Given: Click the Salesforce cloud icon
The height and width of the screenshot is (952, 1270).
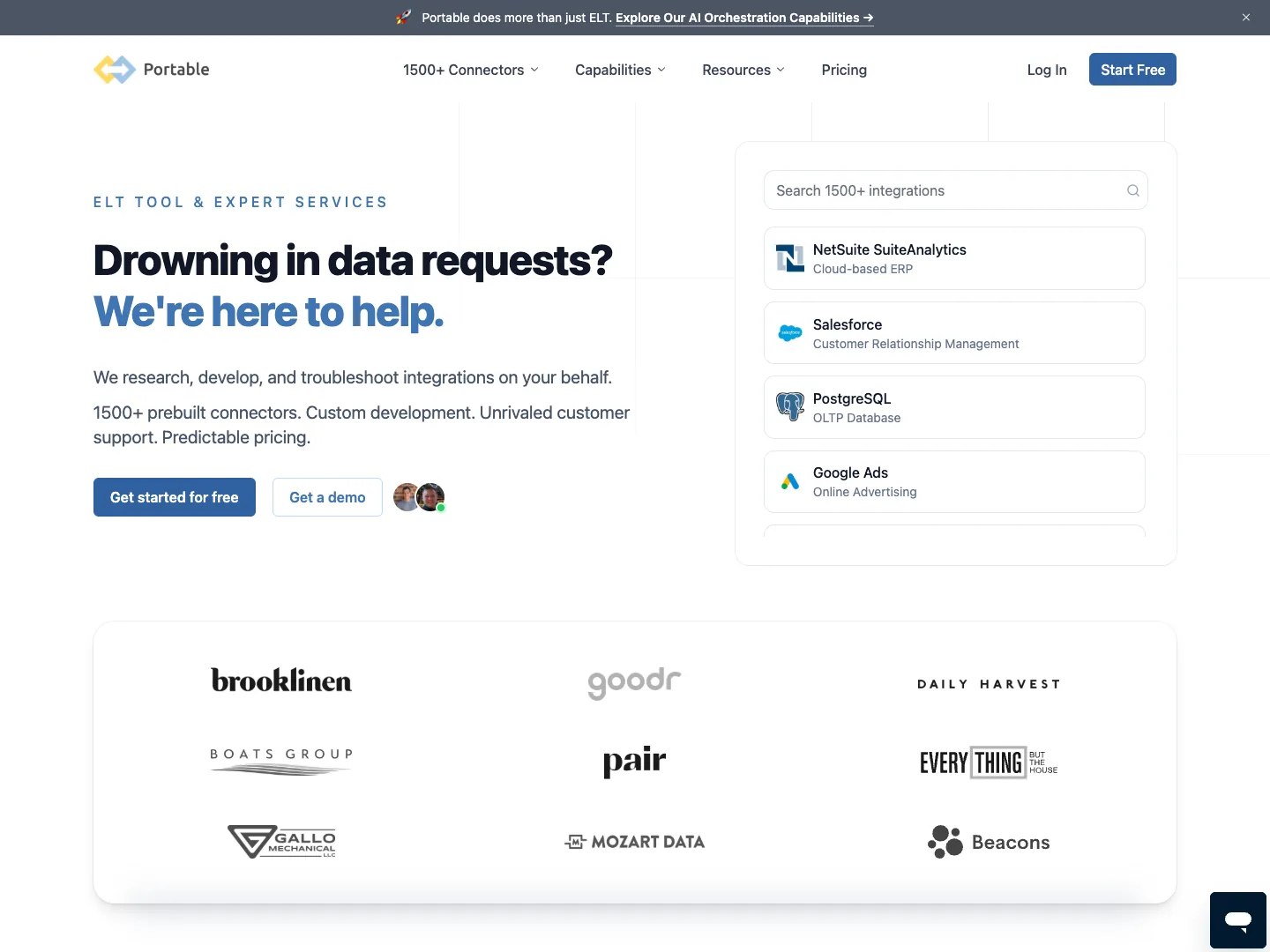Looking at the screenshot, I should pyautogui.click(x=790, y=333).
